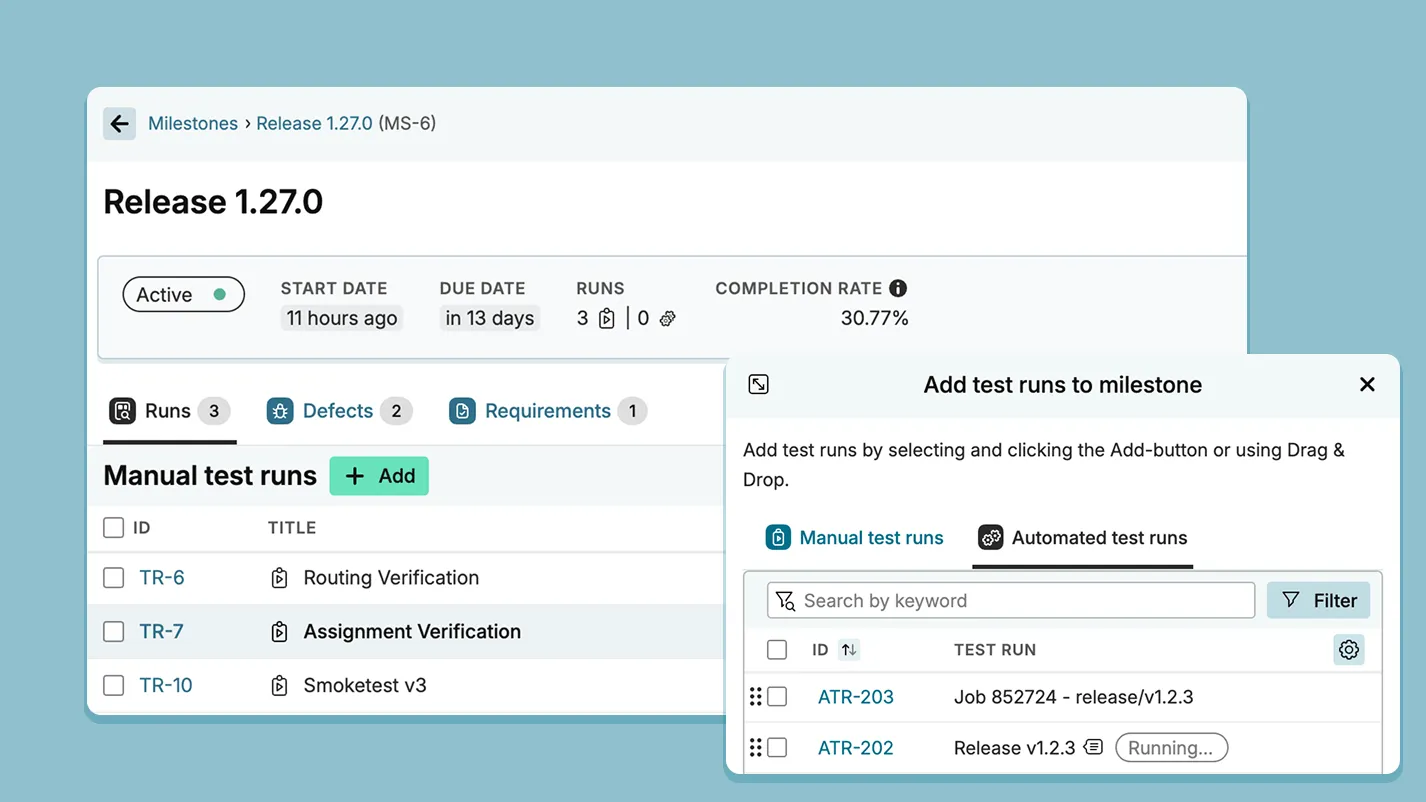Open the completion rate info tooltip
Screen dimensions: 1426x802
point(897,288)
